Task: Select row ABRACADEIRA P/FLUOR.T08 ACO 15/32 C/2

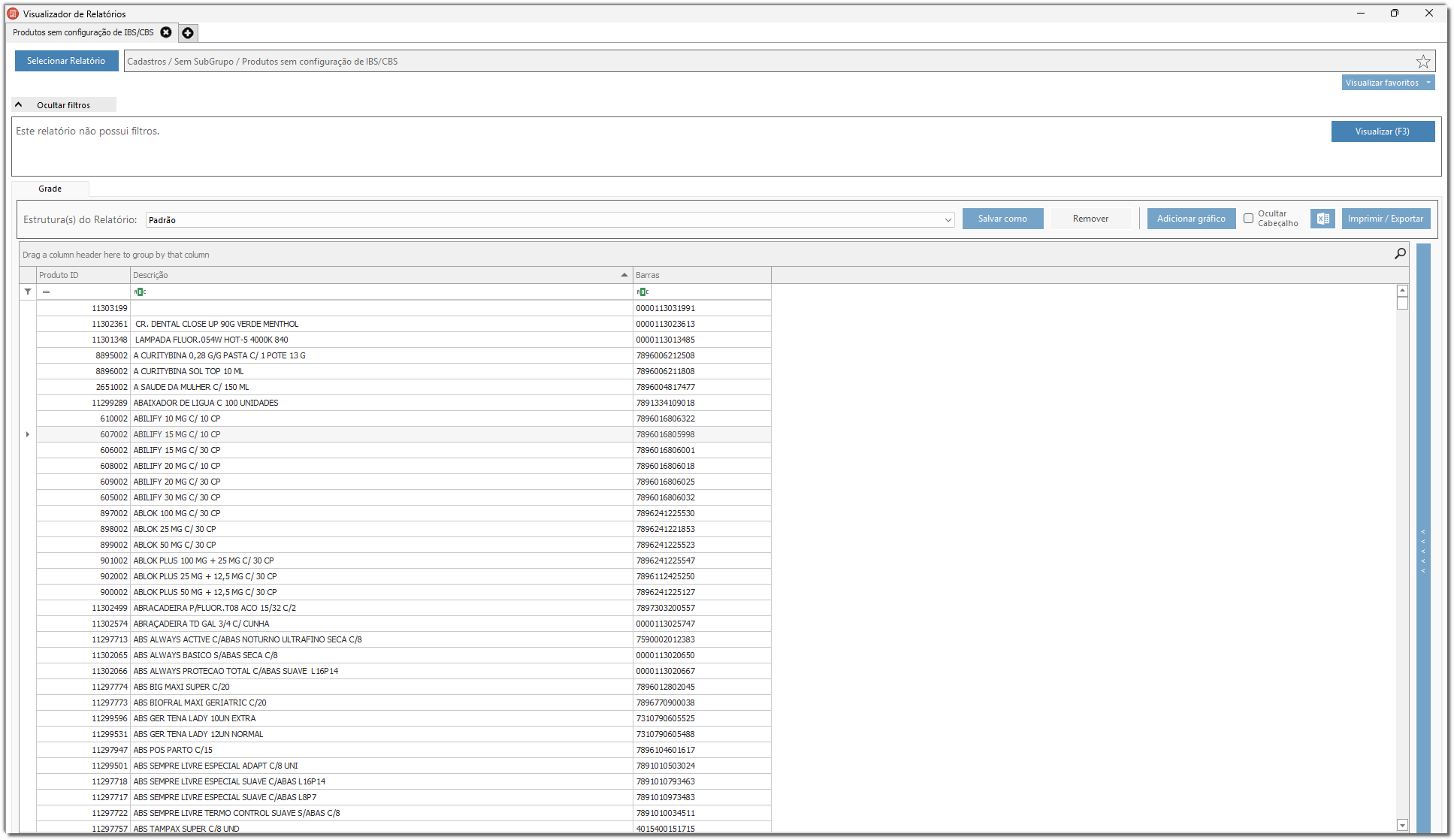Action: click(x=404, y=608)
